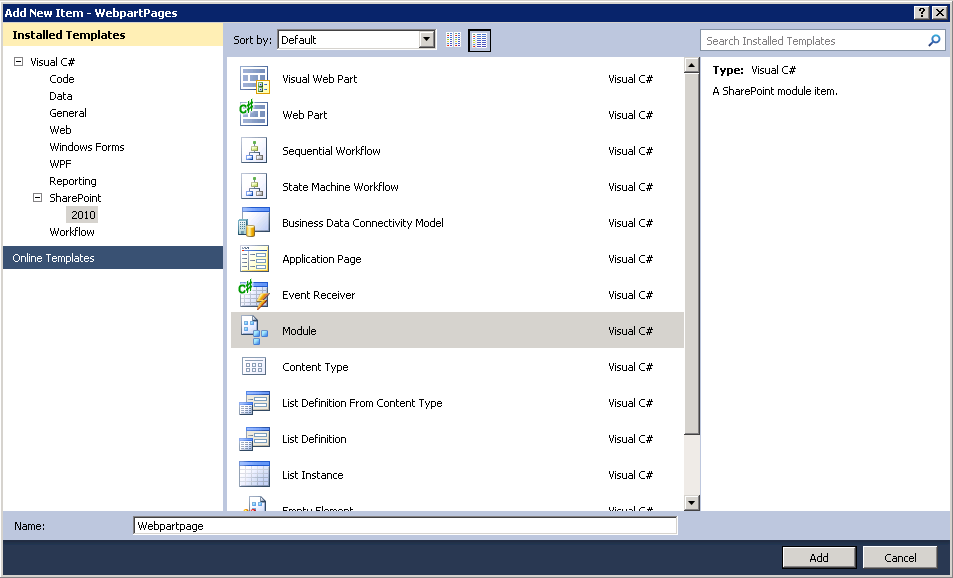Switch to medium icons list view
The height and width of the screenshot is (578, 953).
pos(480,40)
